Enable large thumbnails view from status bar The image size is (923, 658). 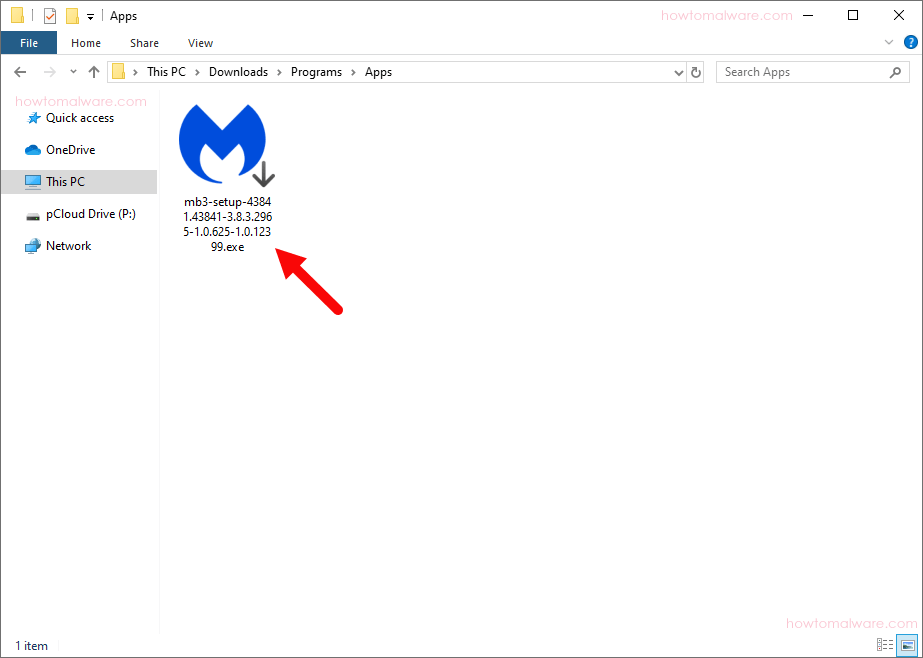[907, 645]
